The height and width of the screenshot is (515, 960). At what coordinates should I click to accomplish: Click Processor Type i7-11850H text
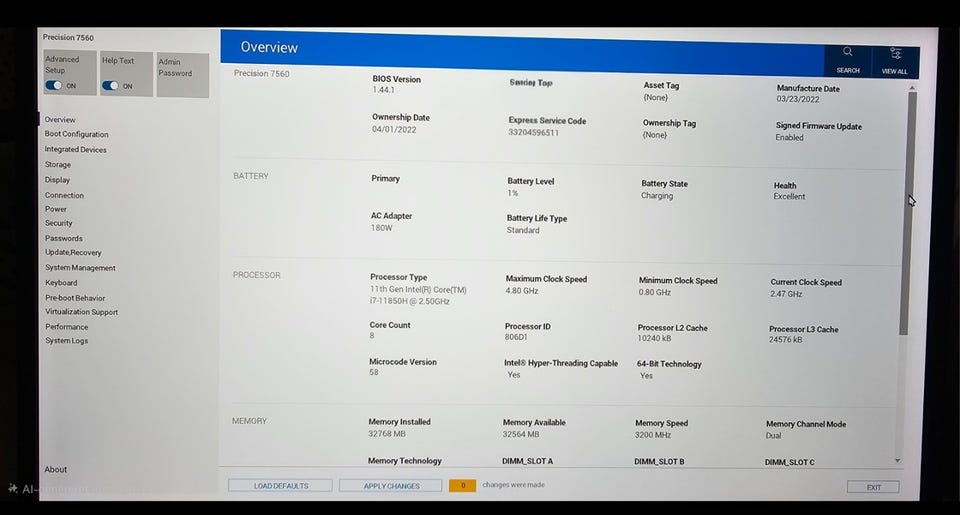[409, 301]
